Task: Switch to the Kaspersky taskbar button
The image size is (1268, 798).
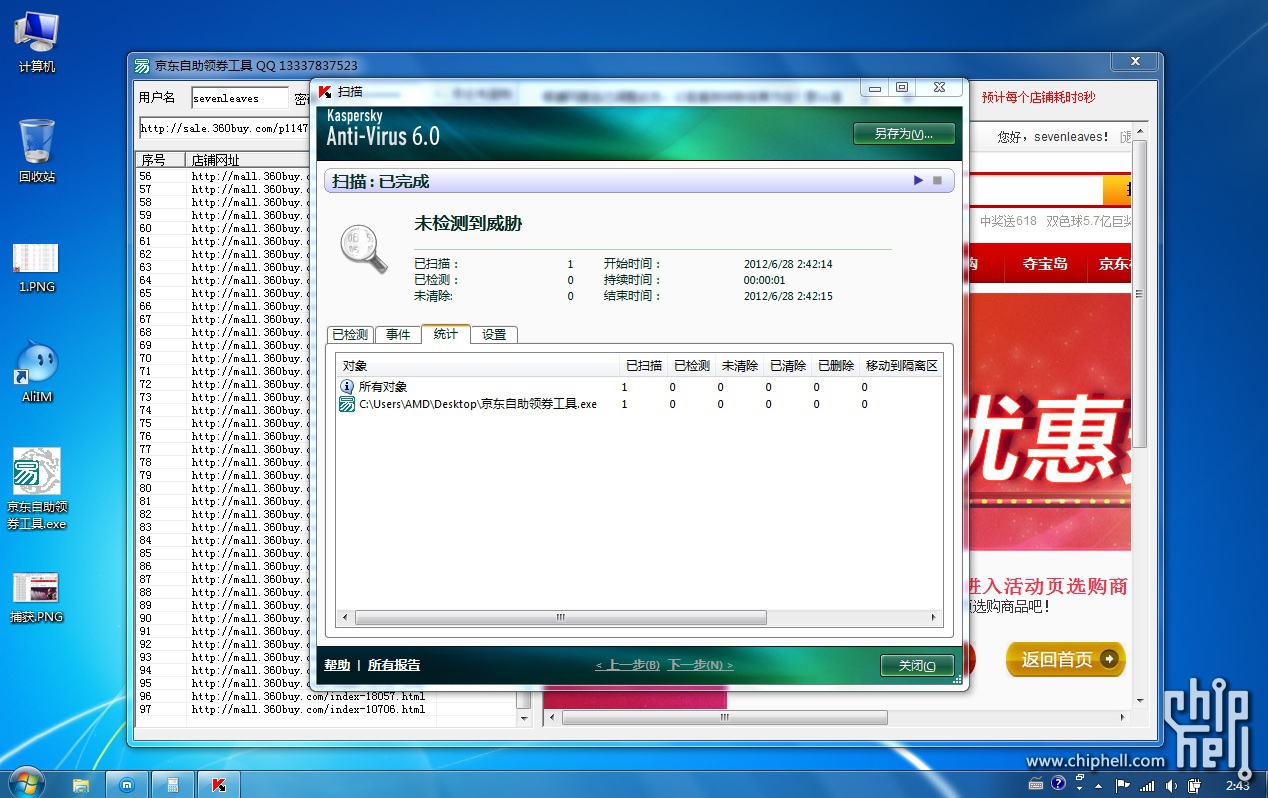Action: 219,784
